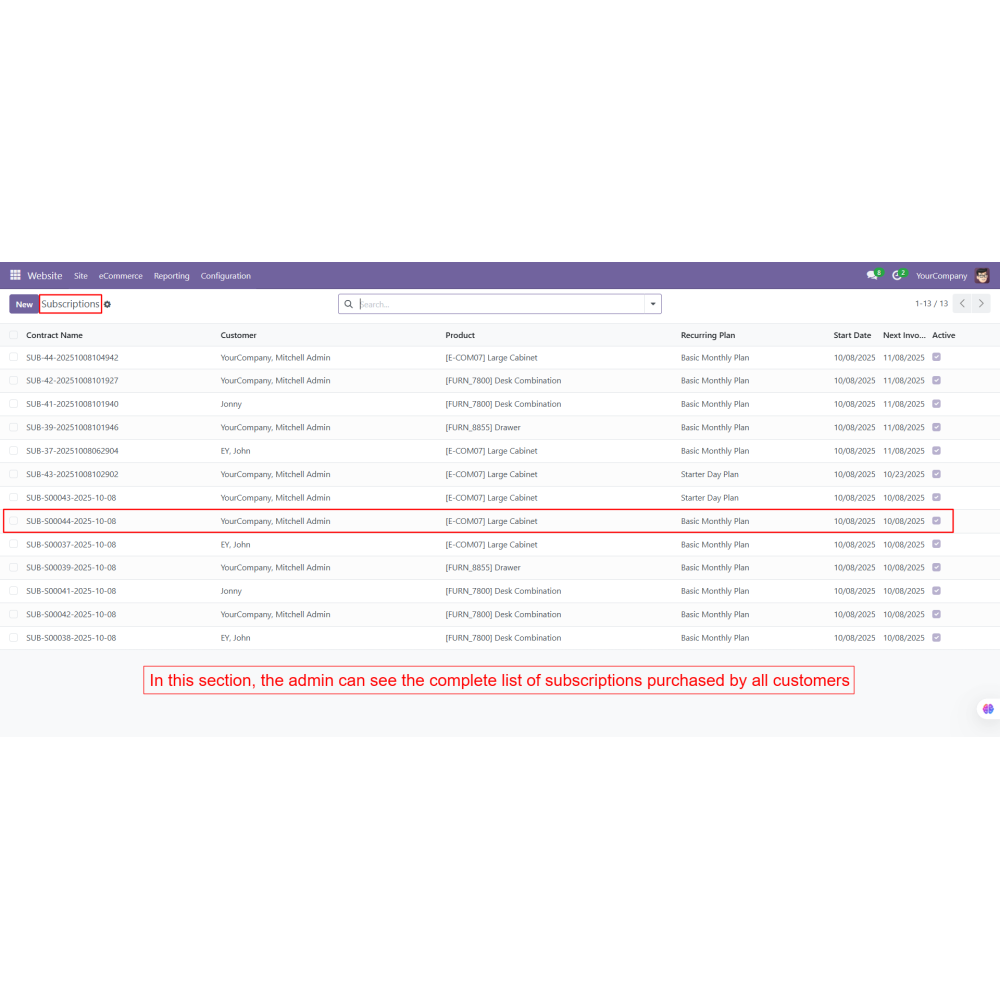Open the apps grid menu icon

(x=15, y=276)
